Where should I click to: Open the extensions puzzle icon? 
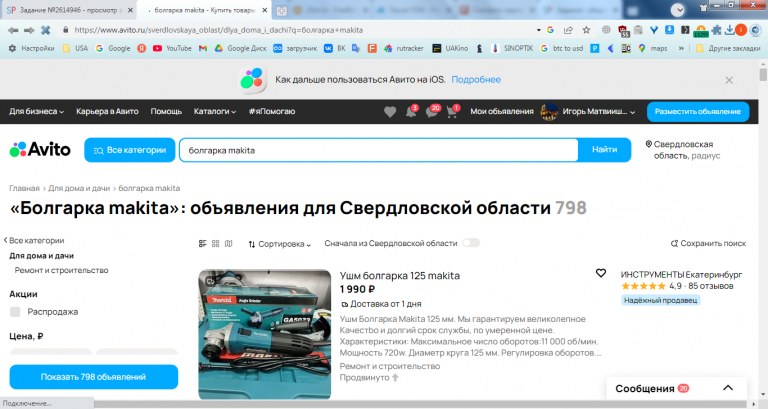pos(717,30)
